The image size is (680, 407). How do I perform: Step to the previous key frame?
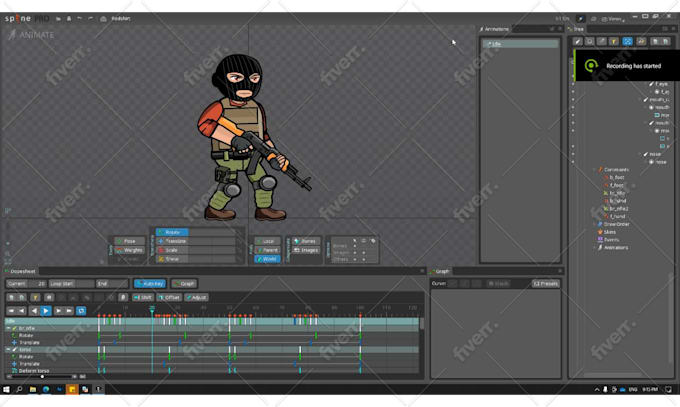pyautogui.click(x=22, y=311)
